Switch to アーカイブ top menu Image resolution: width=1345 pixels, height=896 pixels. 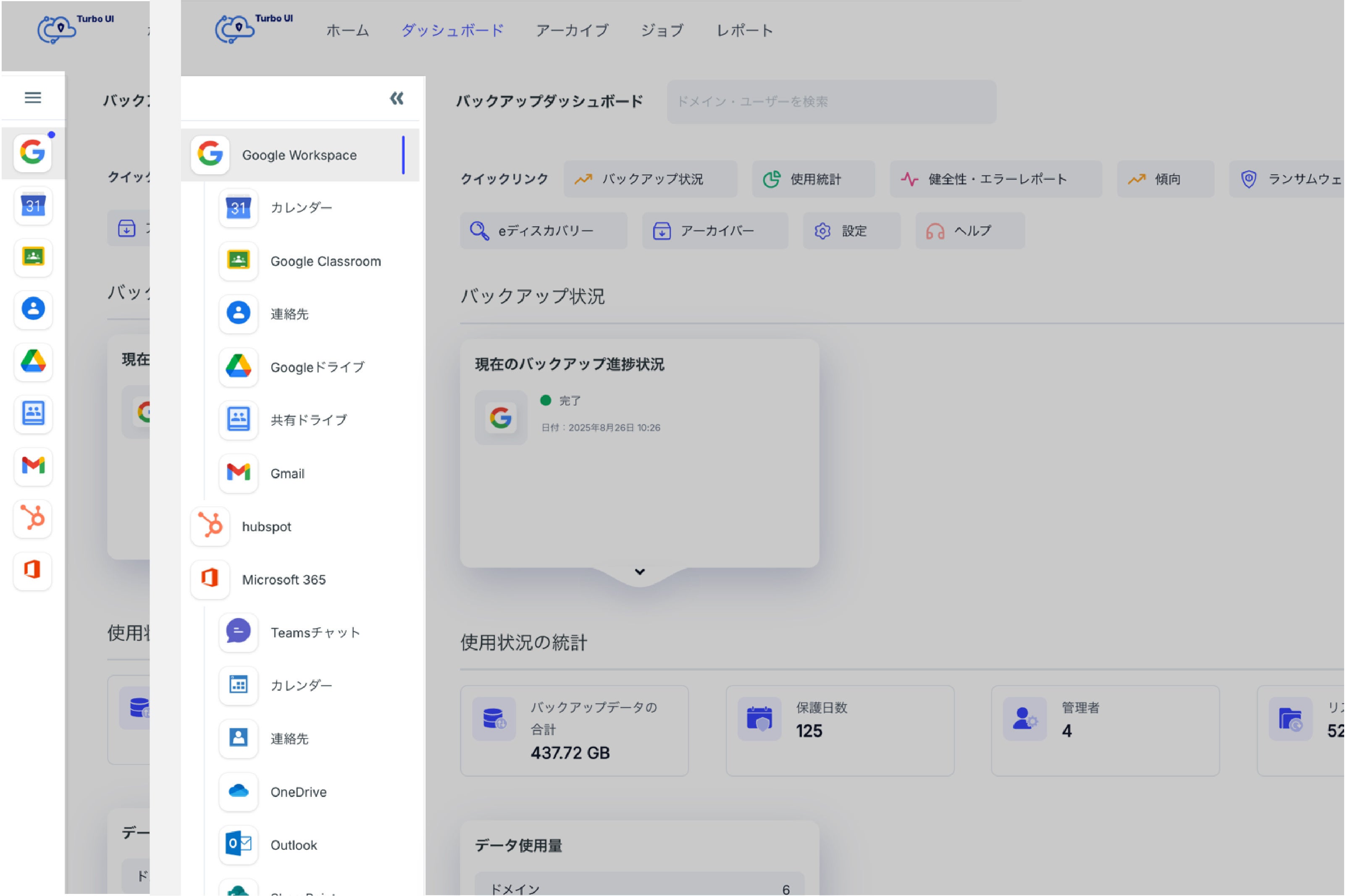[x=572, y=30]
